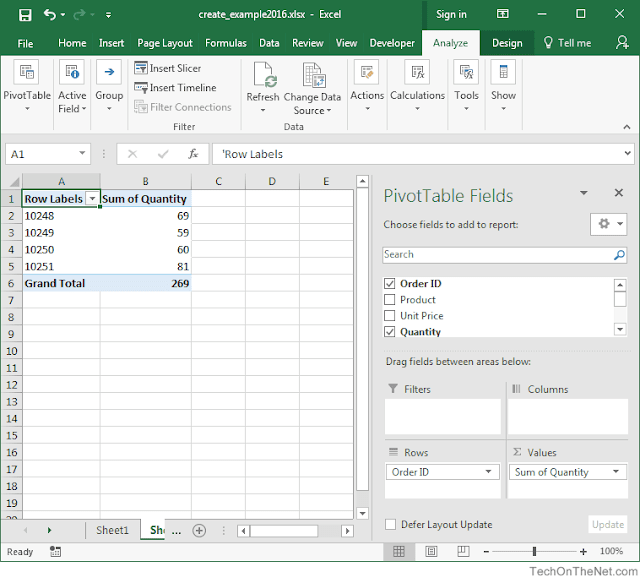
Task: Click the zoom out minus button
Action: coord(486,552)
